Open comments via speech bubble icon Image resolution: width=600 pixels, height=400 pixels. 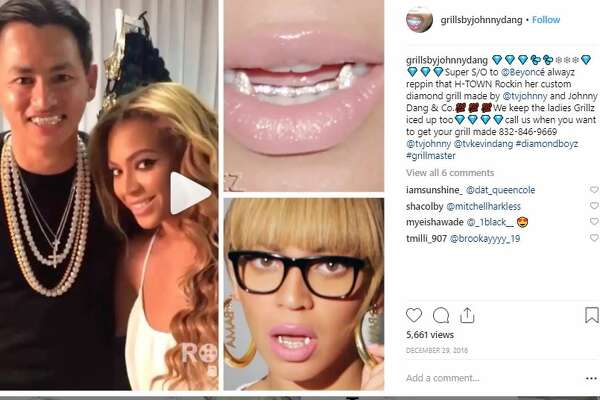click(x=441, y=315)
